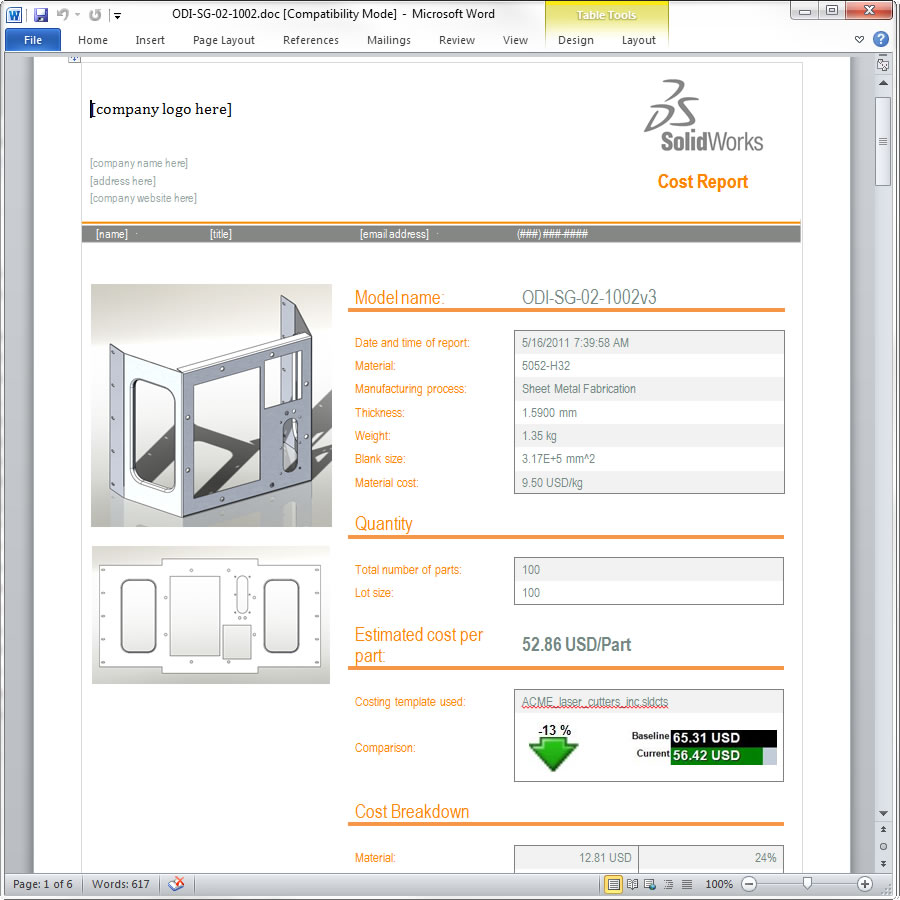
Task: Click the zoom in plus button
Action: pos(865,884)
